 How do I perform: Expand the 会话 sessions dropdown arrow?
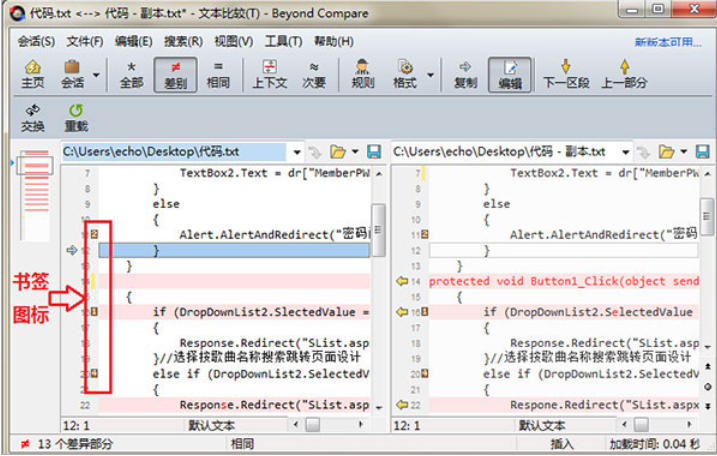pos(97,74)
